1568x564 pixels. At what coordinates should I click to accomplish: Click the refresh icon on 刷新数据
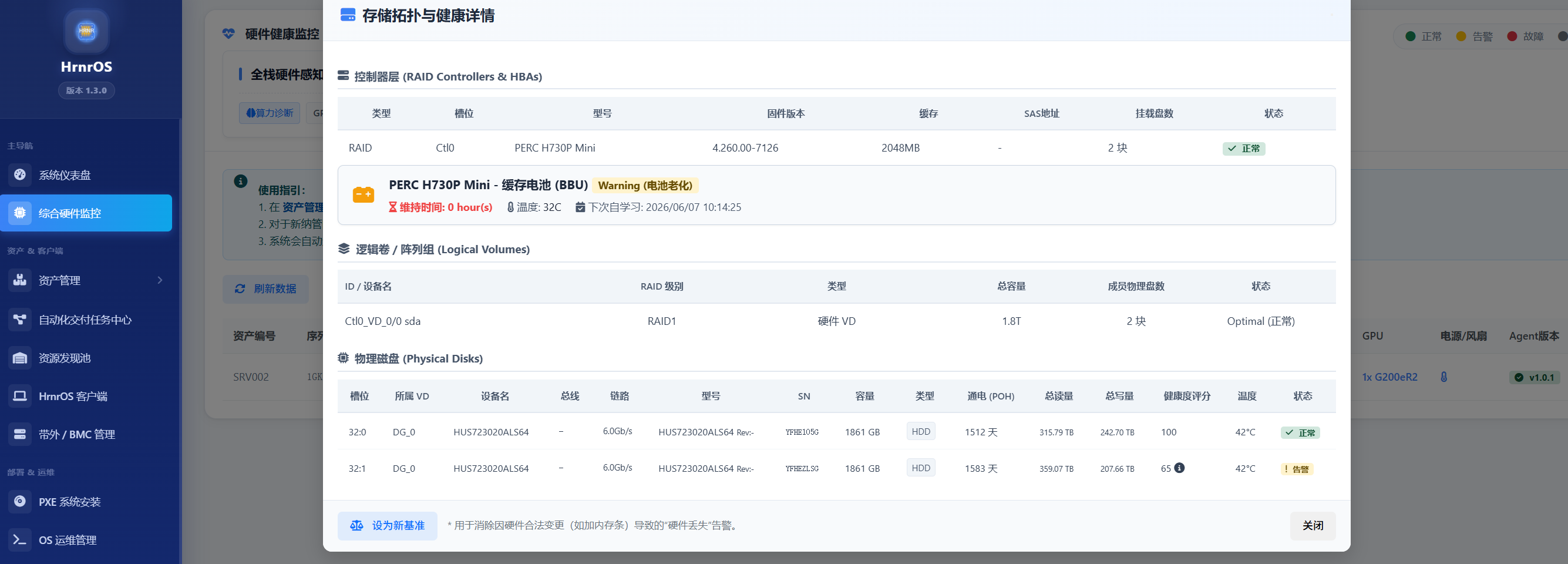coord(240,288)
